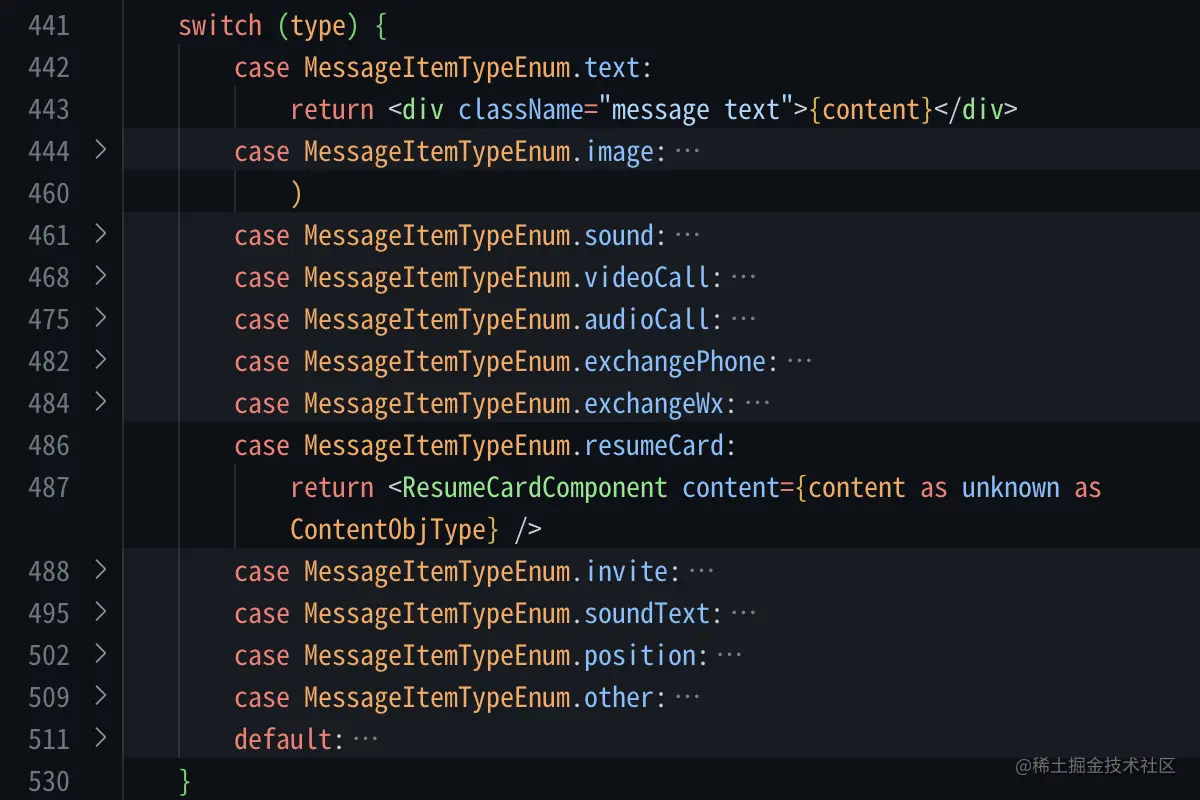
Task: Unfold the videoCall case chevron
Action: coord(100,277)
